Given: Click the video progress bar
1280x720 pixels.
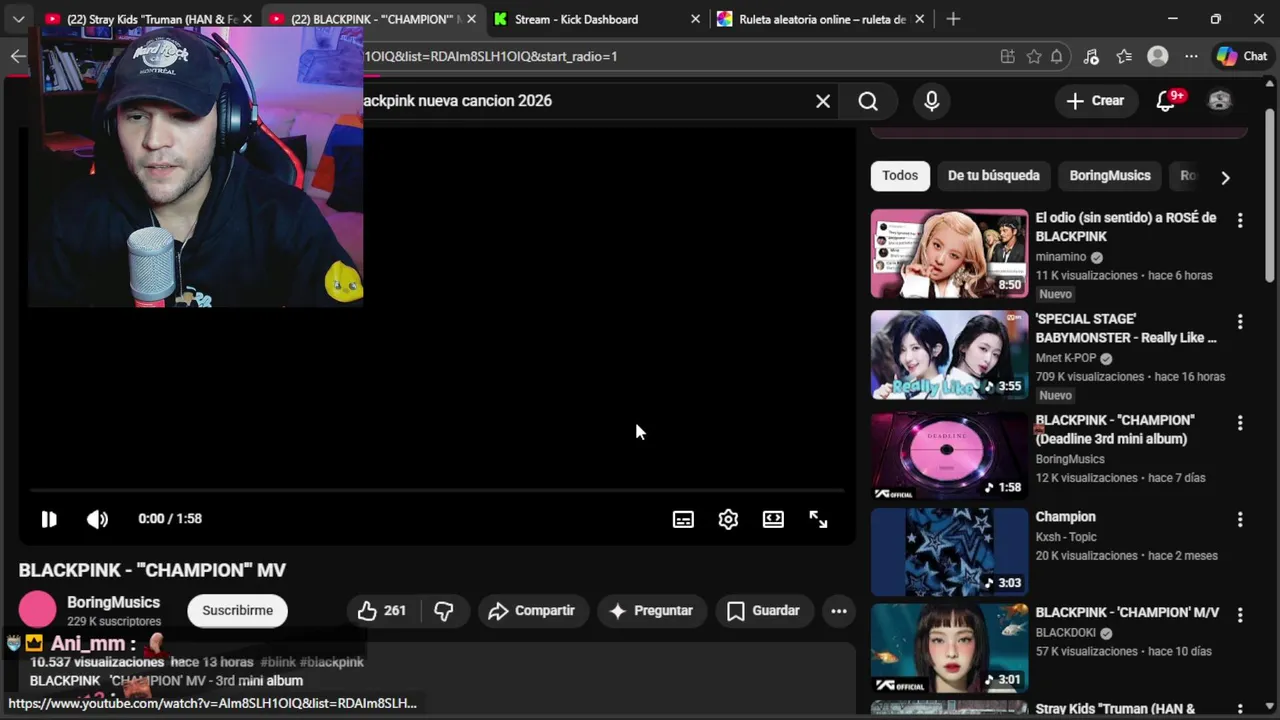Looking at the screenshot, I should coord(436,490).
